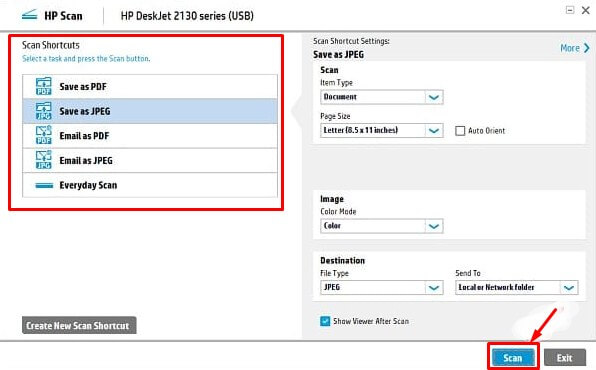Click the HP DeskJet 2130 series title
The height and width of the screenshot is (370, 596).
(187, 16)
